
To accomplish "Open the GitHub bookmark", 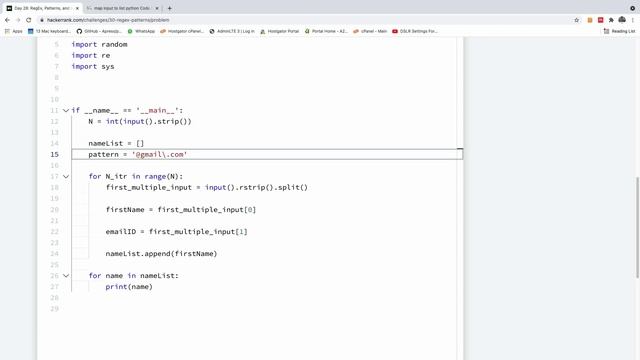I will click(99, 31).
